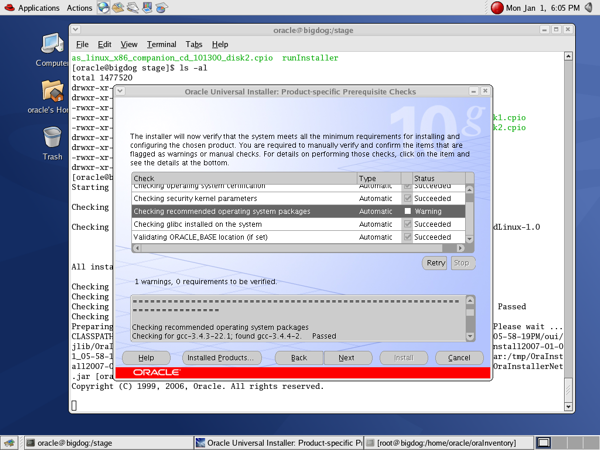Click the panel launcher before the spreadsheet icon
Screen dimensions: 600x450
point(147,7)
